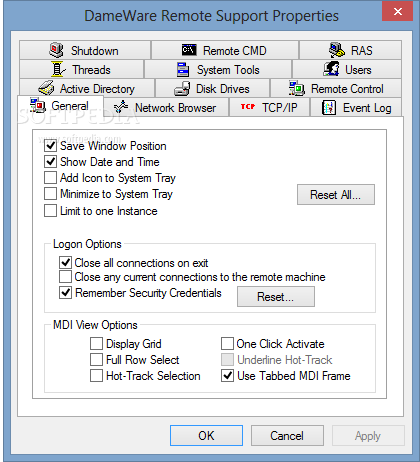Screen dimensions: 420x462
Task: Open the RAS tab
Action: tap(350, 50)
